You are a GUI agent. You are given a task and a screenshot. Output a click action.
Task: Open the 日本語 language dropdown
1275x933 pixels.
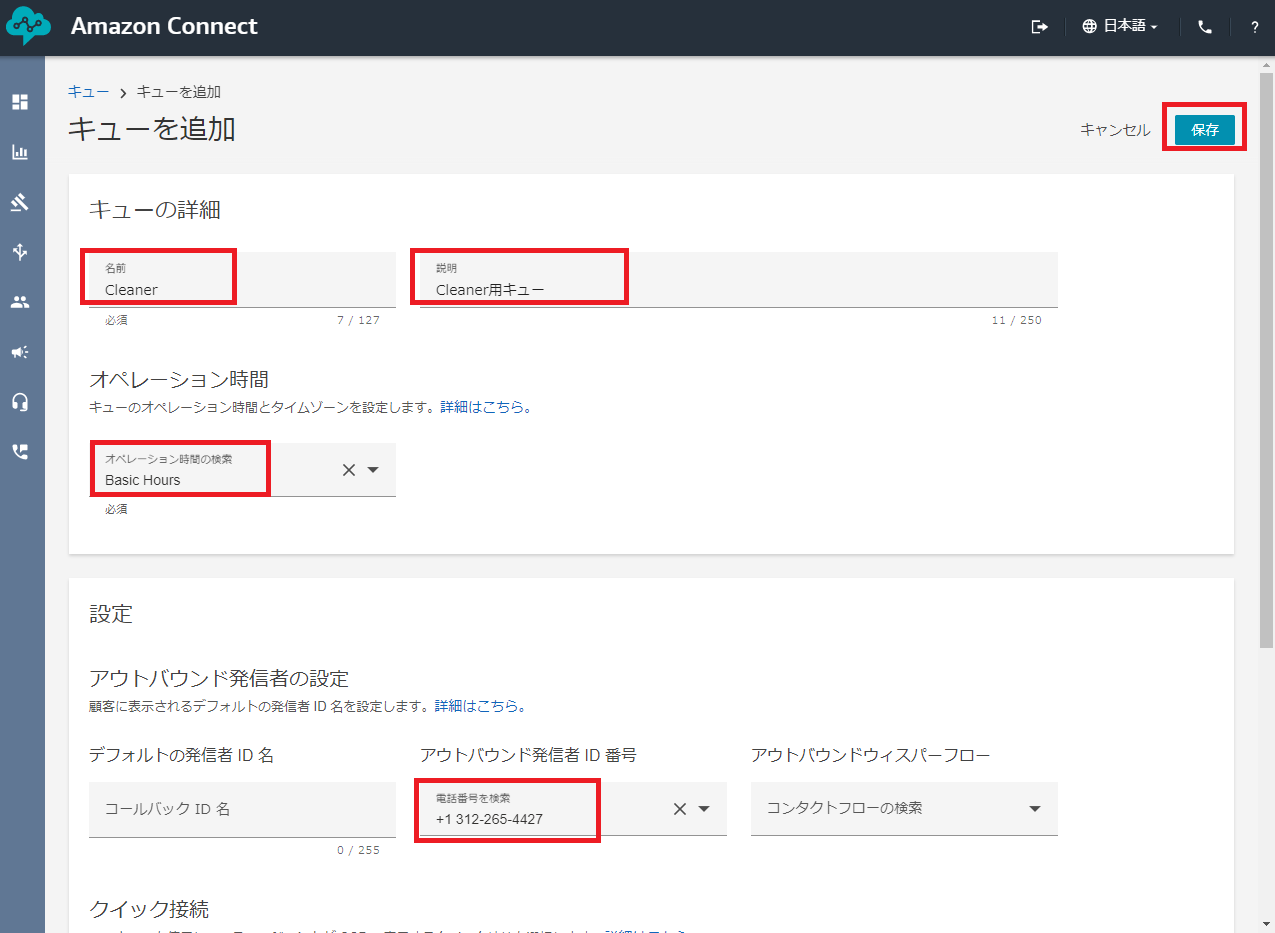[x=1120, y=27]
